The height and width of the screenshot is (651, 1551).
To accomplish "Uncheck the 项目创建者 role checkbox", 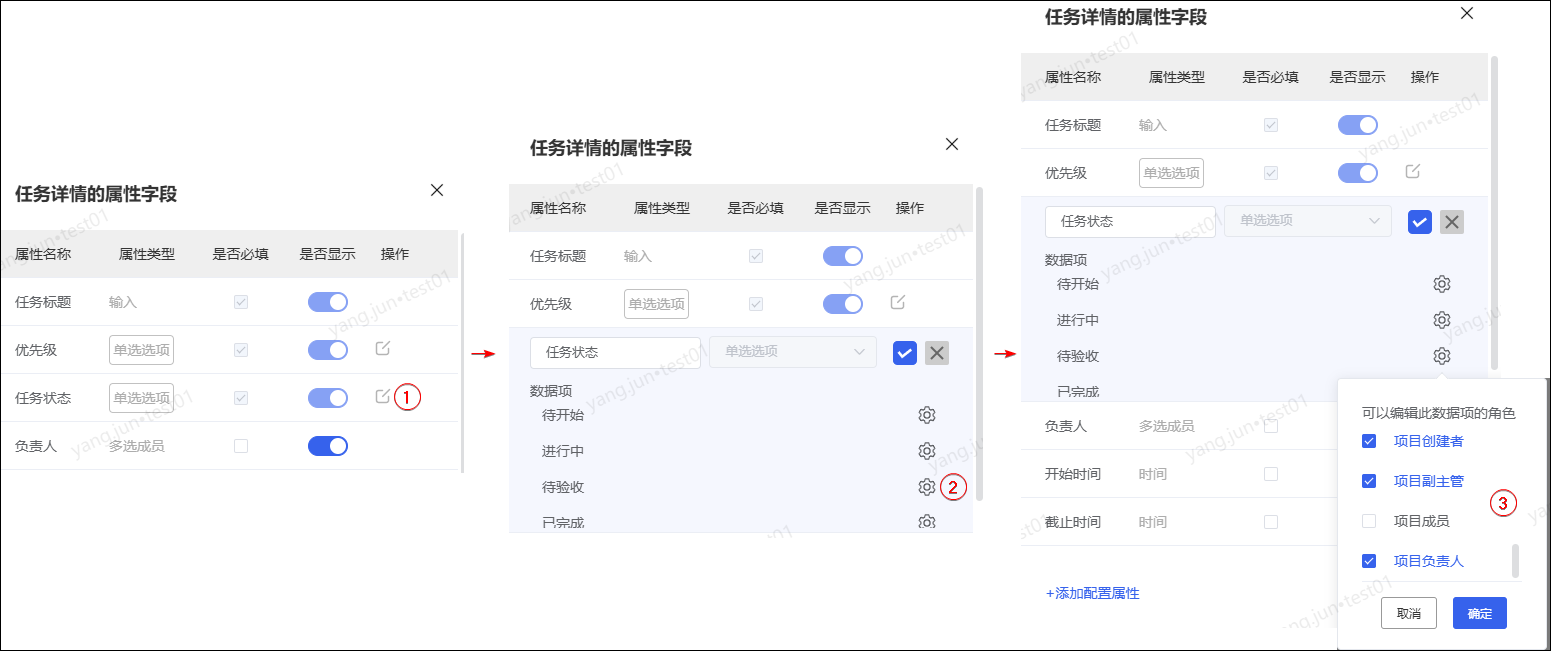I will pyautogui.click(x=1369, y=441).
